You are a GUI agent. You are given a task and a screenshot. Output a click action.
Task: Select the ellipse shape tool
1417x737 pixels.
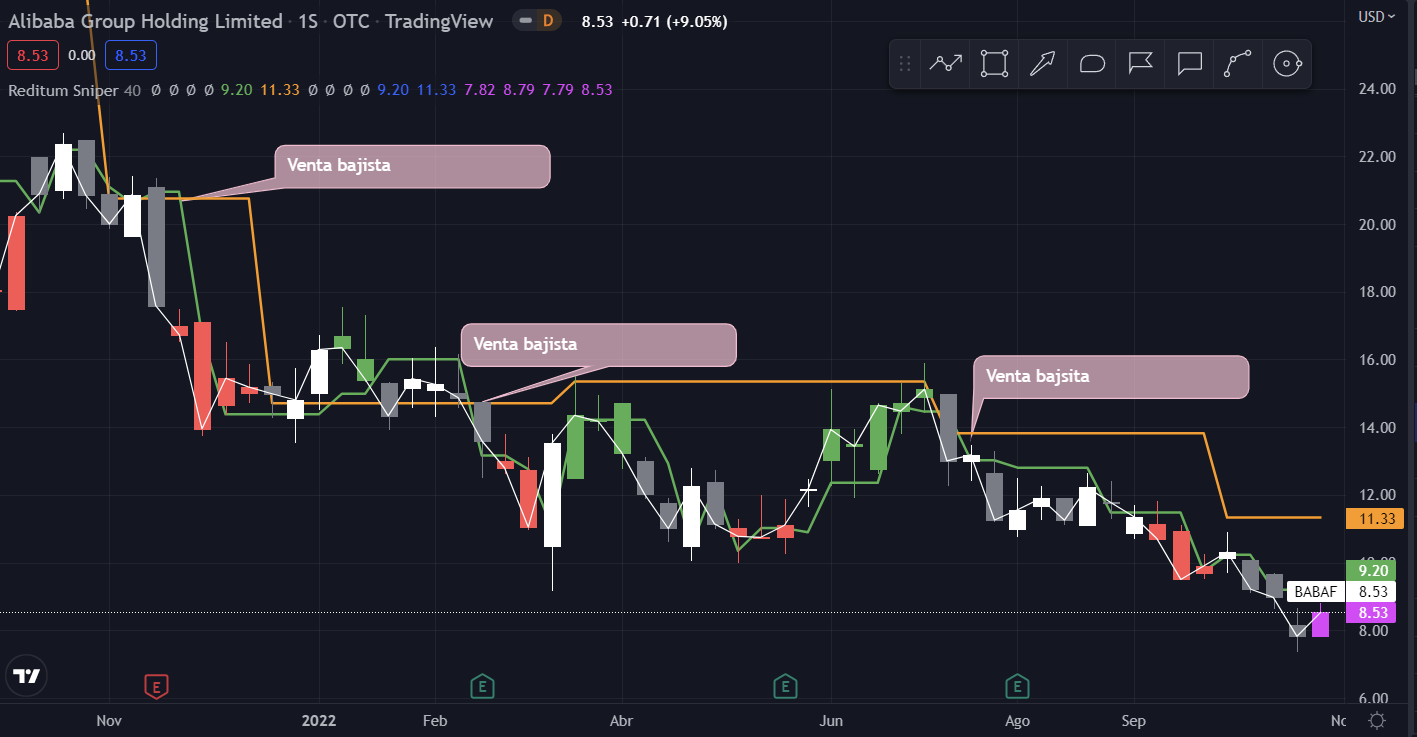[x=1092, y=64]
